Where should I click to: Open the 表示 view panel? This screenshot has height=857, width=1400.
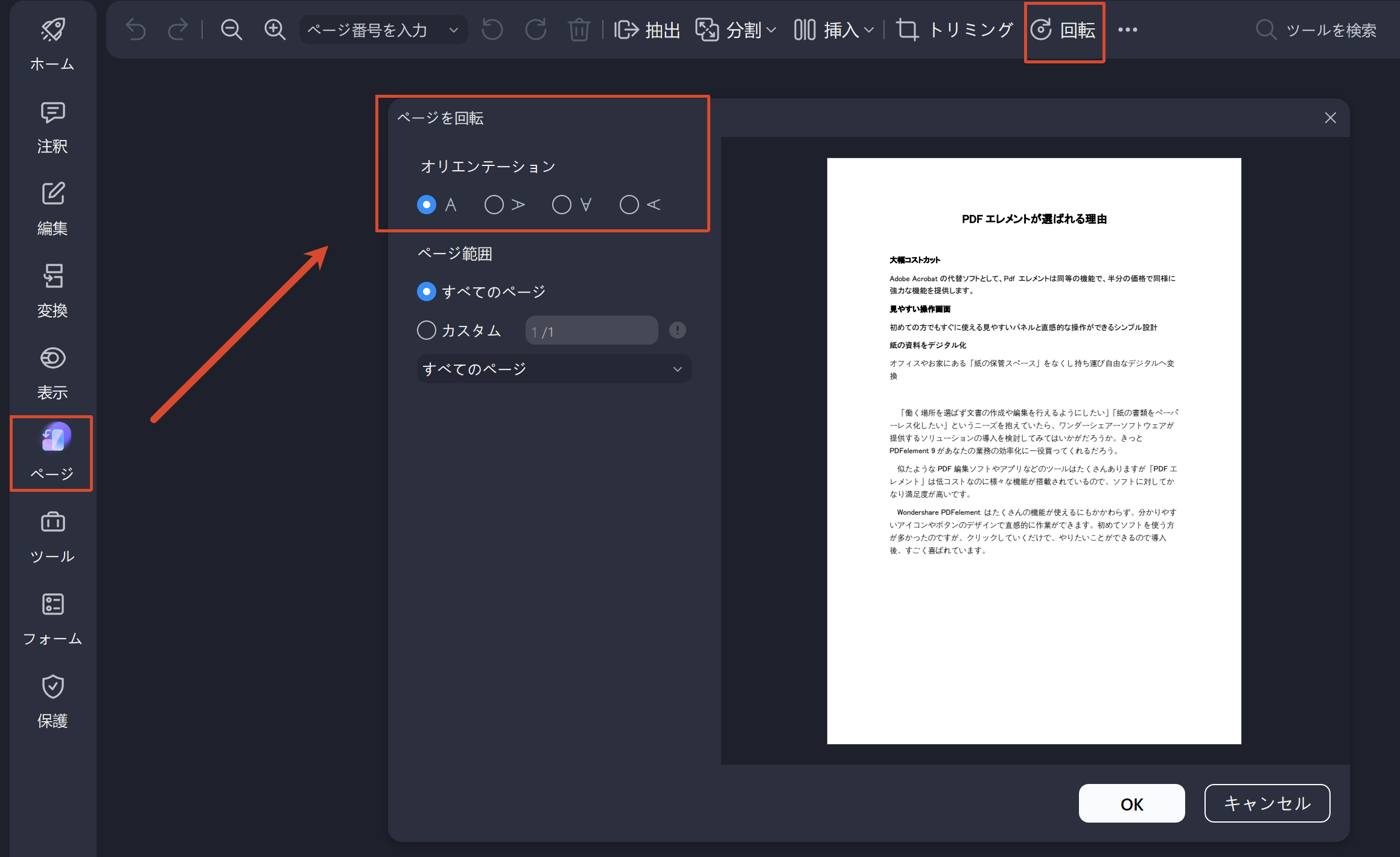coord(52,374)
